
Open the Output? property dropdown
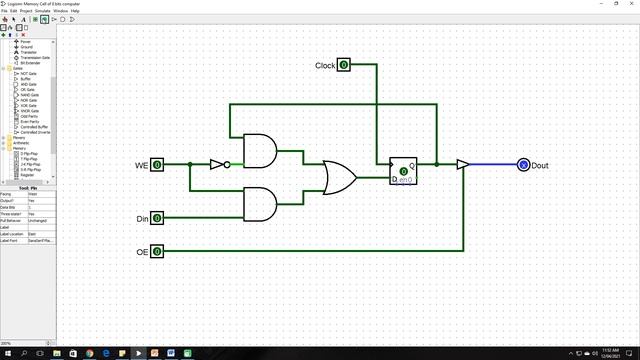coord(42,201)
